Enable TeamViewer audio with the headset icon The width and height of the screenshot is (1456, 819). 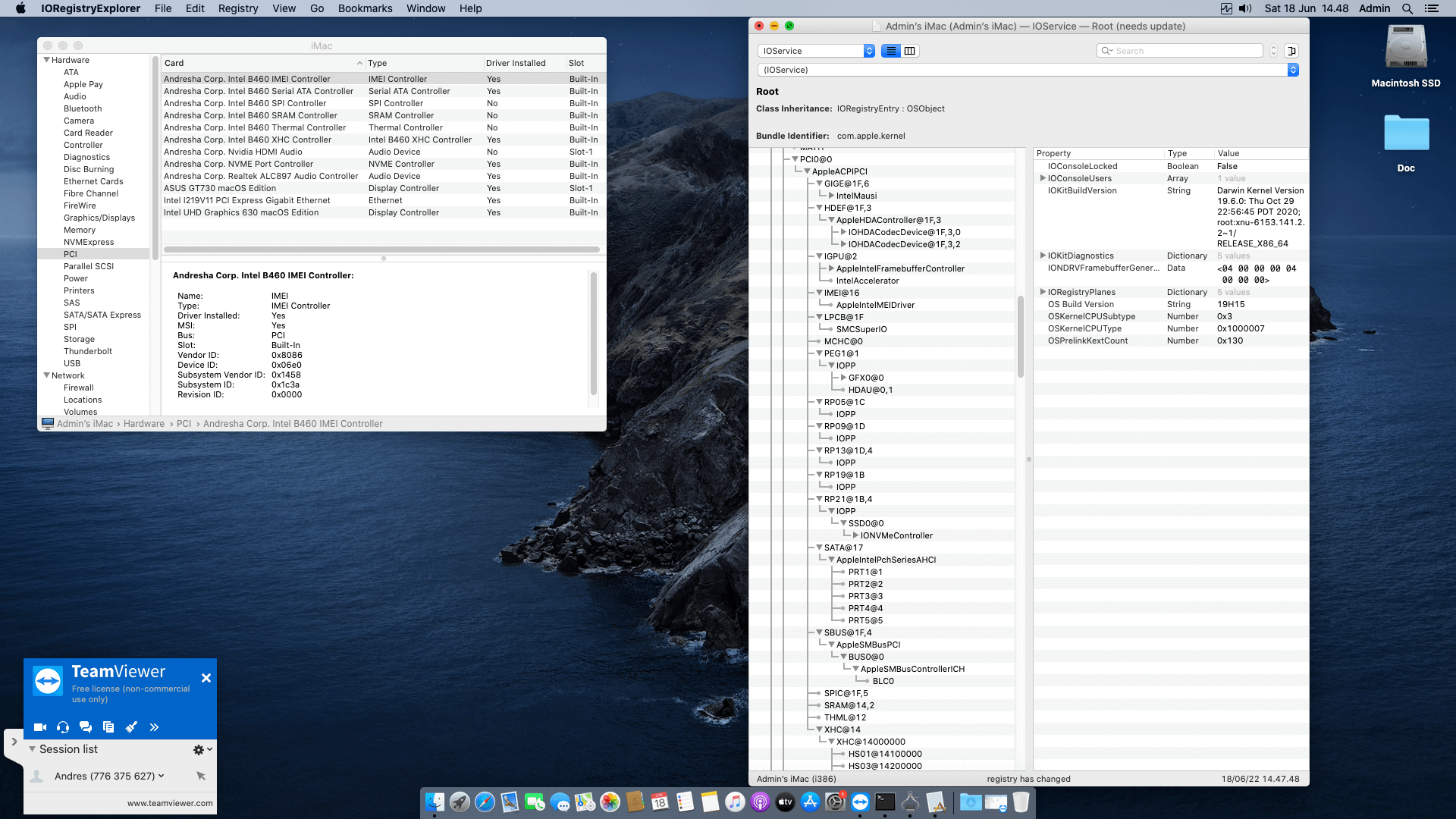(x=62, y=726)
